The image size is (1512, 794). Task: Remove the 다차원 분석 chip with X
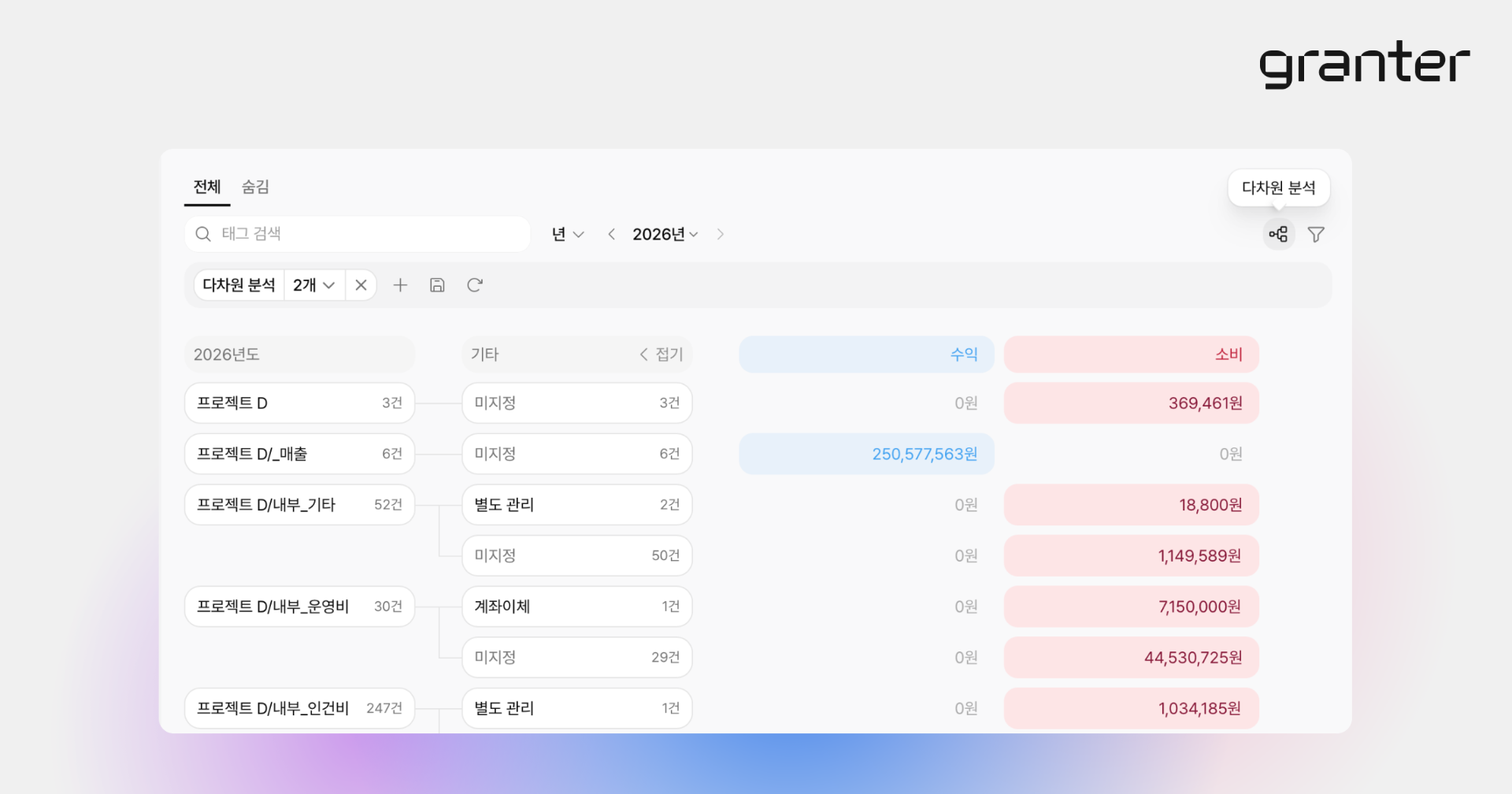pyautogui.click(x=361, y=285)
